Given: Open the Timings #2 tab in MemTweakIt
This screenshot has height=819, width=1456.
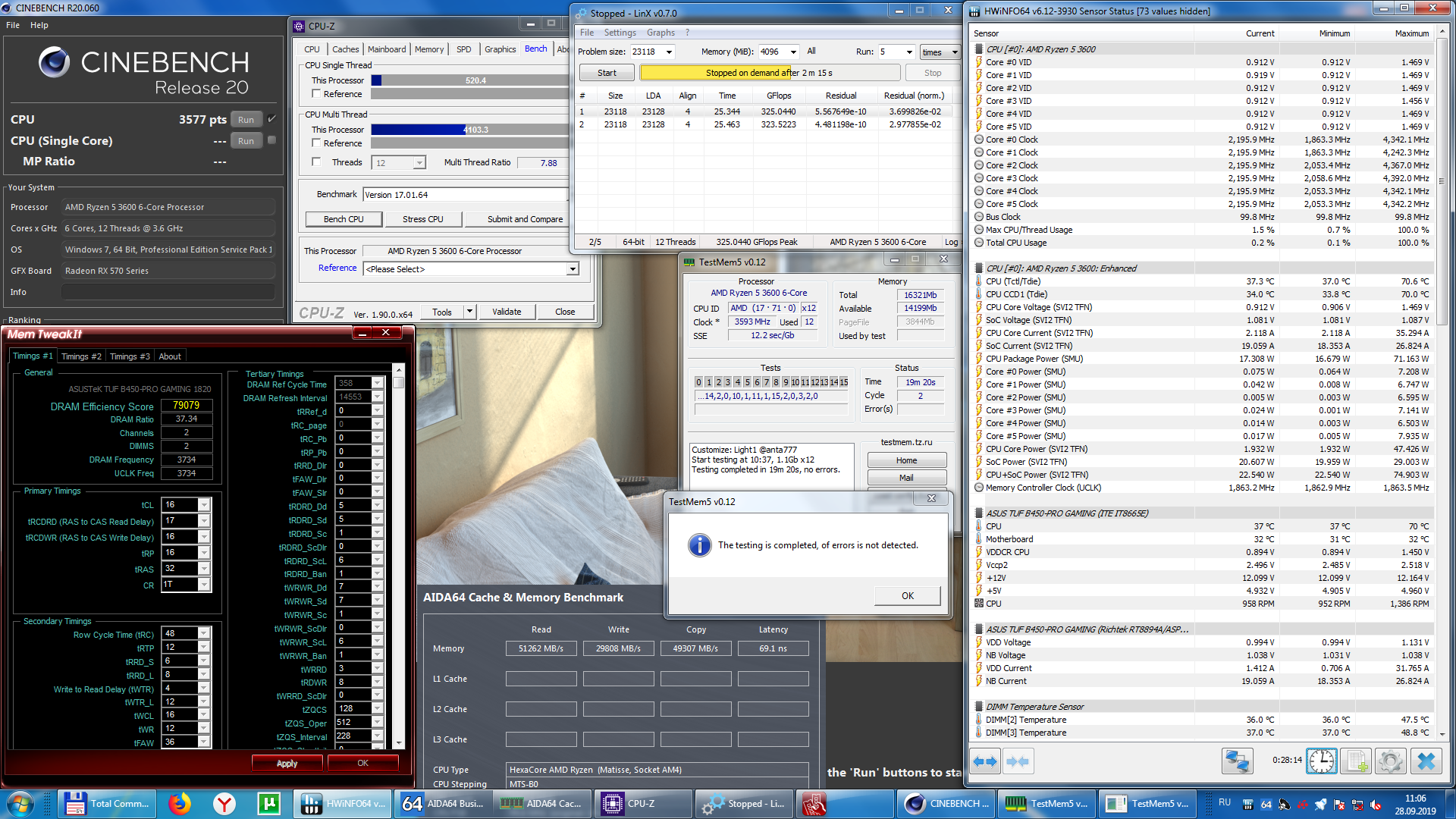Looking at the screenshot, I should 81,356.
